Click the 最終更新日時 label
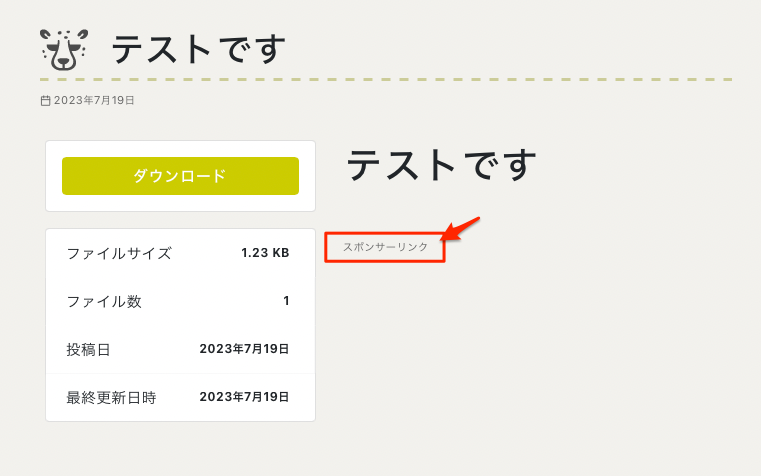Screen dimensions: 761x476 click(x=111, y=397)
